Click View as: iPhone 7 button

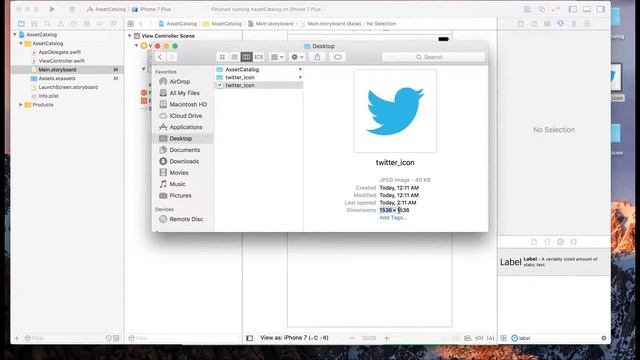click(x=294, y=338)
